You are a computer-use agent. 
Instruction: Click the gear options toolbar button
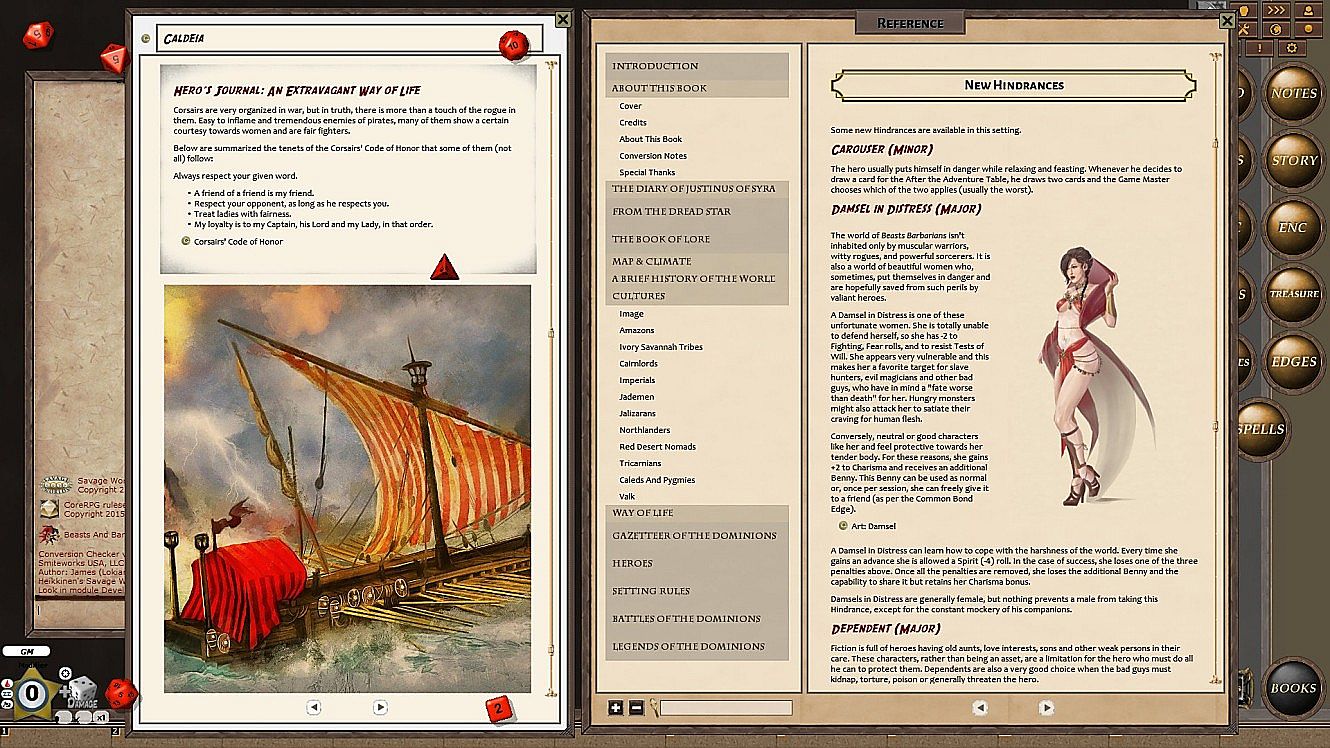(1291, 48)
